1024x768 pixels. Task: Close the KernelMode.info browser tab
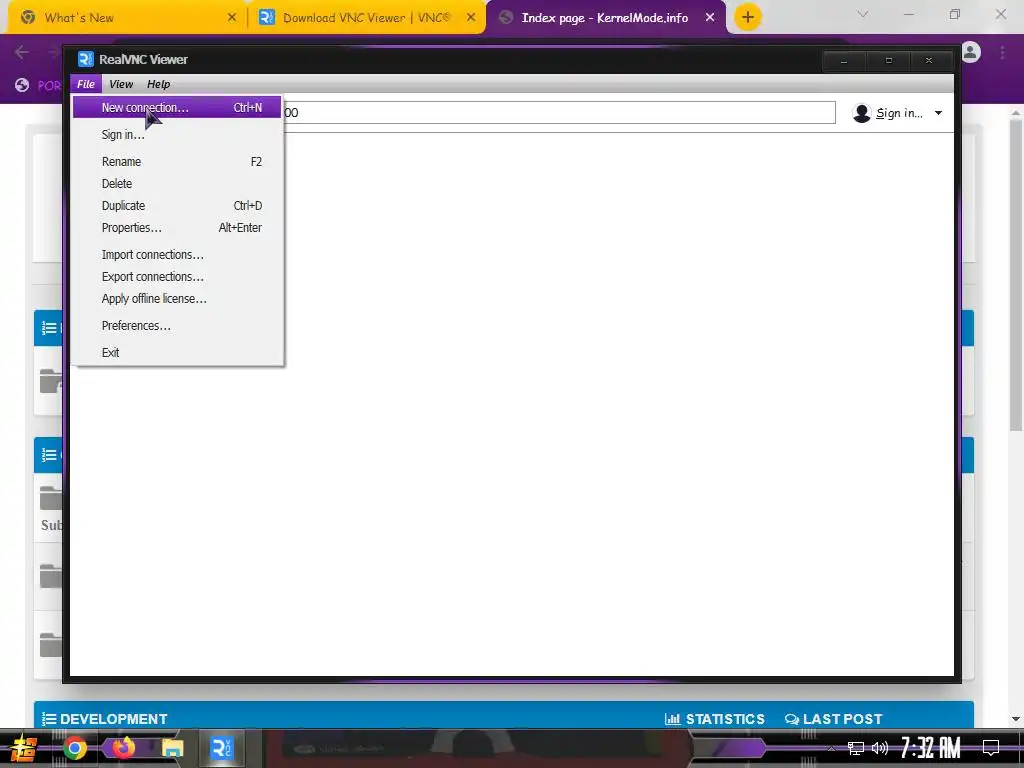point(710,18)
